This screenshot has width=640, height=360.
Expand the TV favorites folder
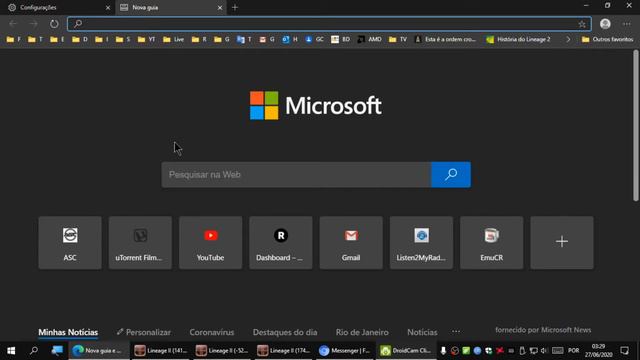click(398, 39)
